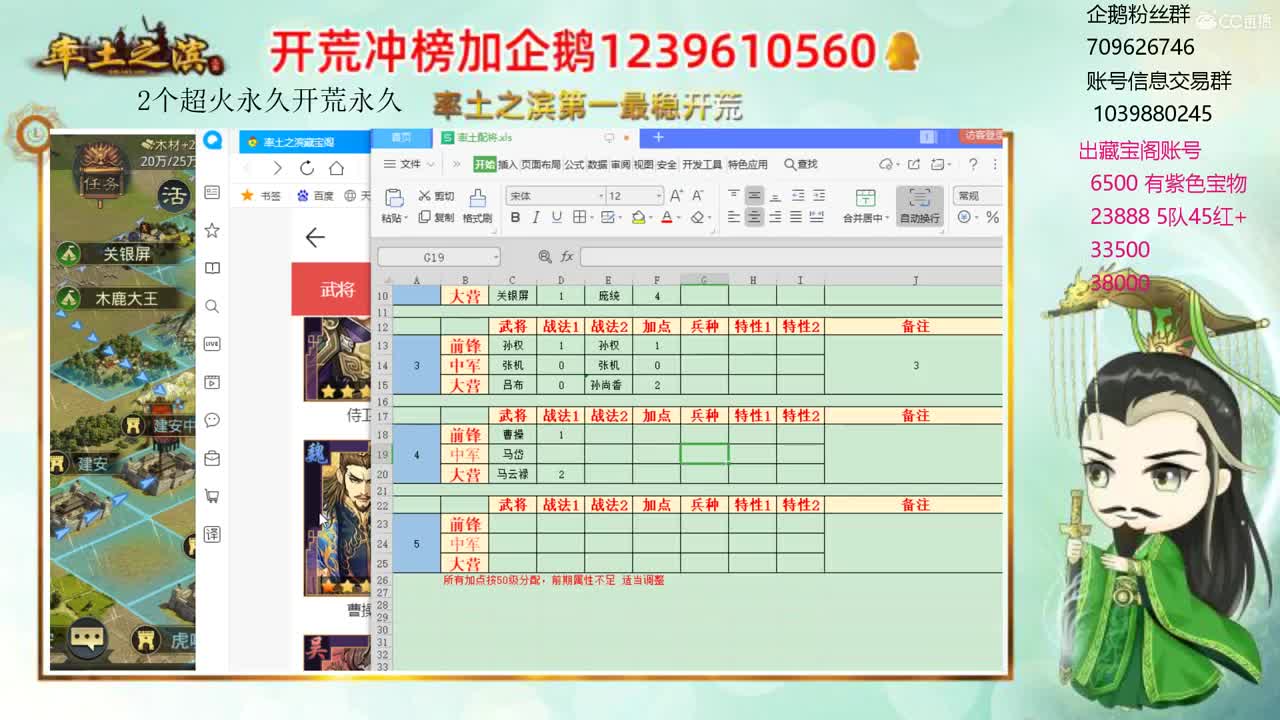1280x720 pixels.
Task: Click the browser home icon
Action: coord(337,168)
